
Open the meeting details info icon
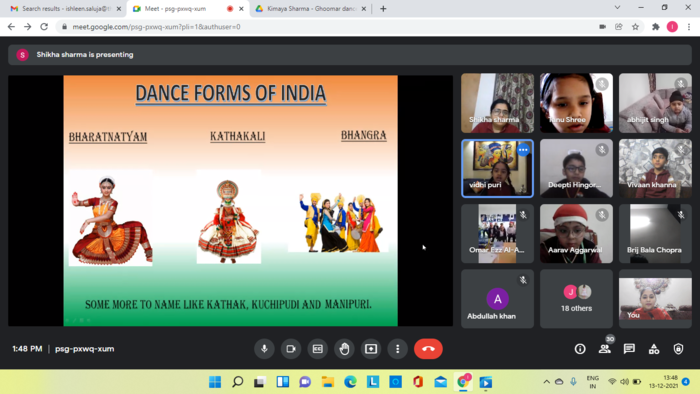coord(580,349)
